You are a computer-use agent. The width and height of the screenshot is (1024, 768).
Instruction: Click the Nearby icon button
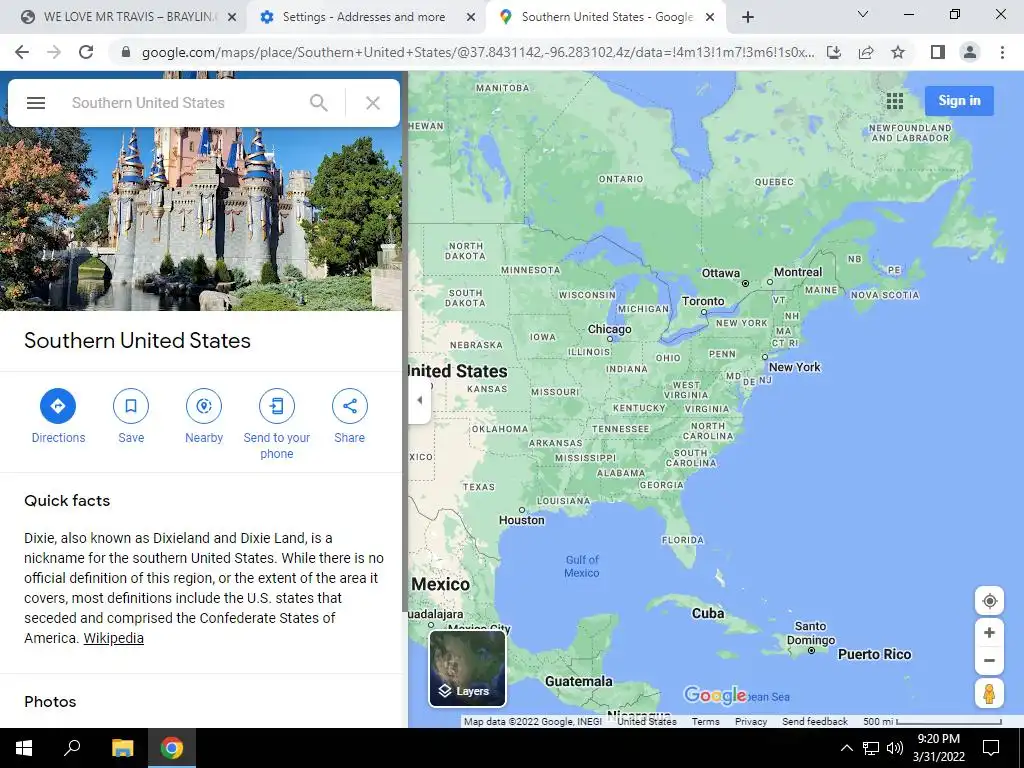tap(204, 406)
